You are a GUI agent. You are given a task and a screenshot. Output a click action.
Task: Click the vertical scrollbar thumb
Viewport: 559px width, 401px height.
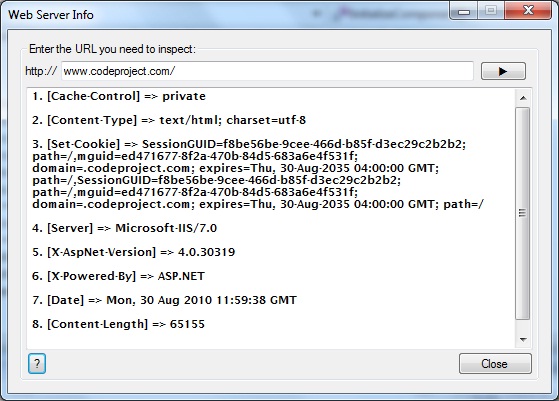[523, 213]
